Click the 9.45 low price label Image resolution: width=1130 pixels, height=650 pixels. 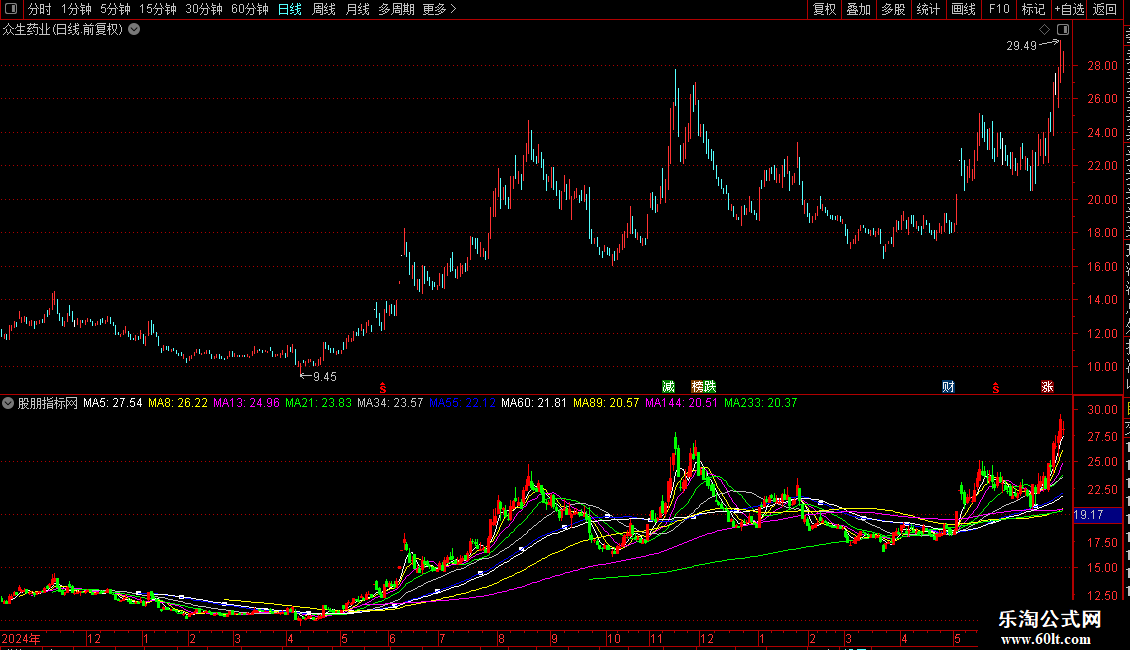point(324,376)
